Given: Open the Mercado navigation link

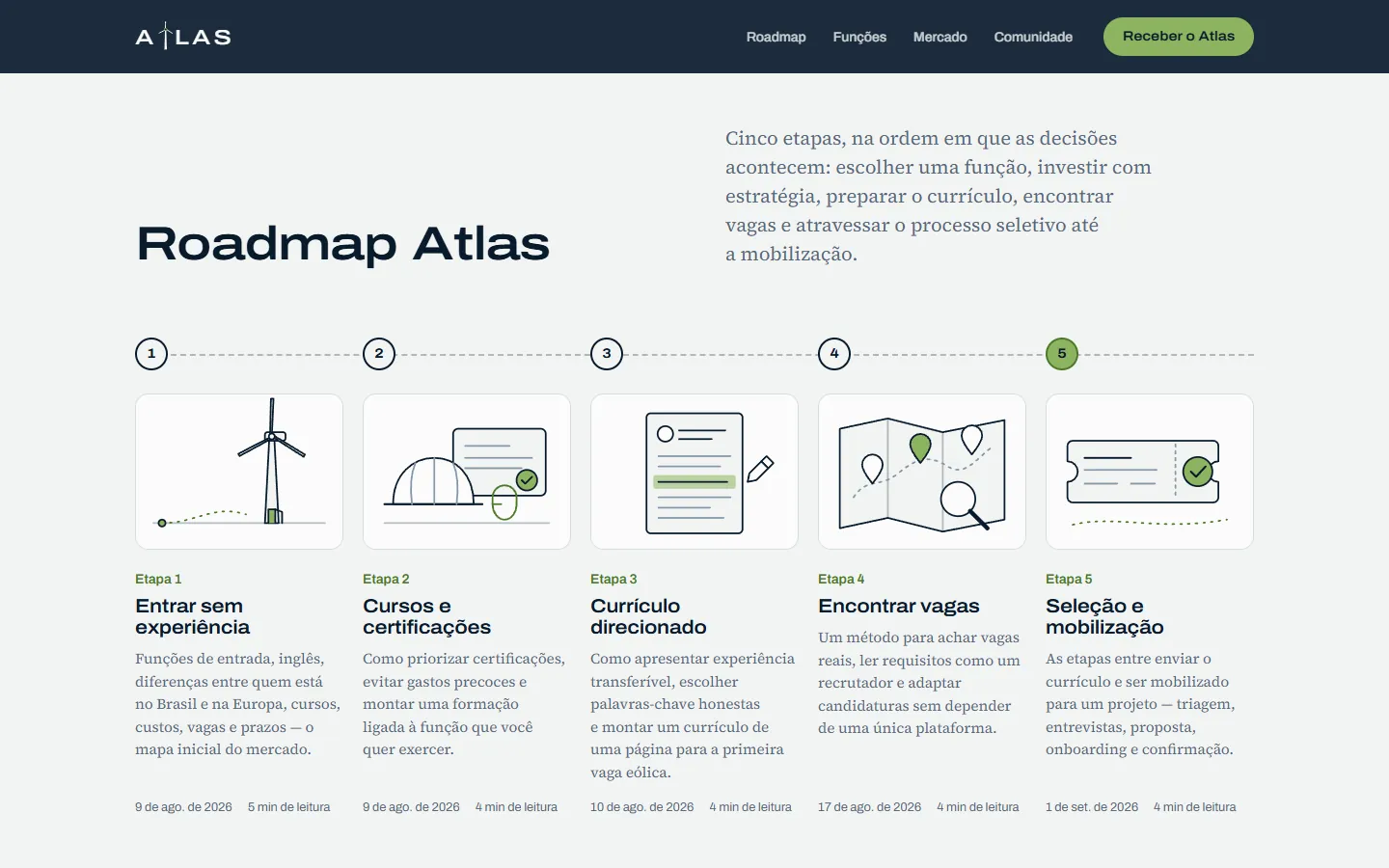Looking at the screenshot, I should coord(940,37).
